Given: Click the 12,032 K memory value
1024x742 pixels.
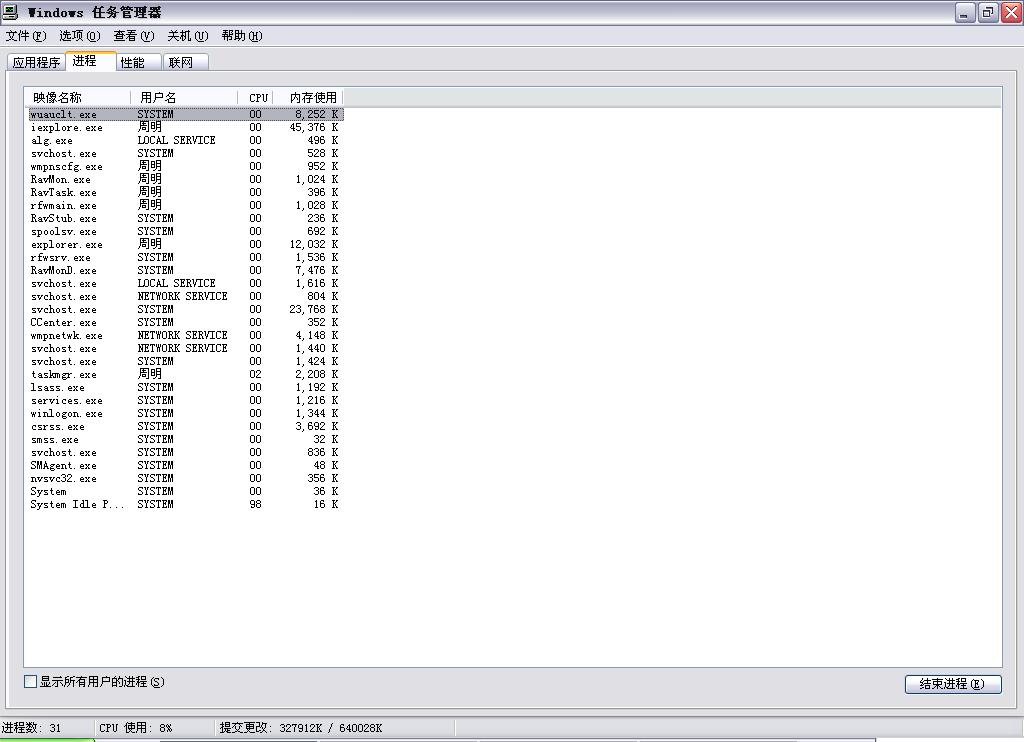Looking at the screenshot, I should tap(313, 244).
